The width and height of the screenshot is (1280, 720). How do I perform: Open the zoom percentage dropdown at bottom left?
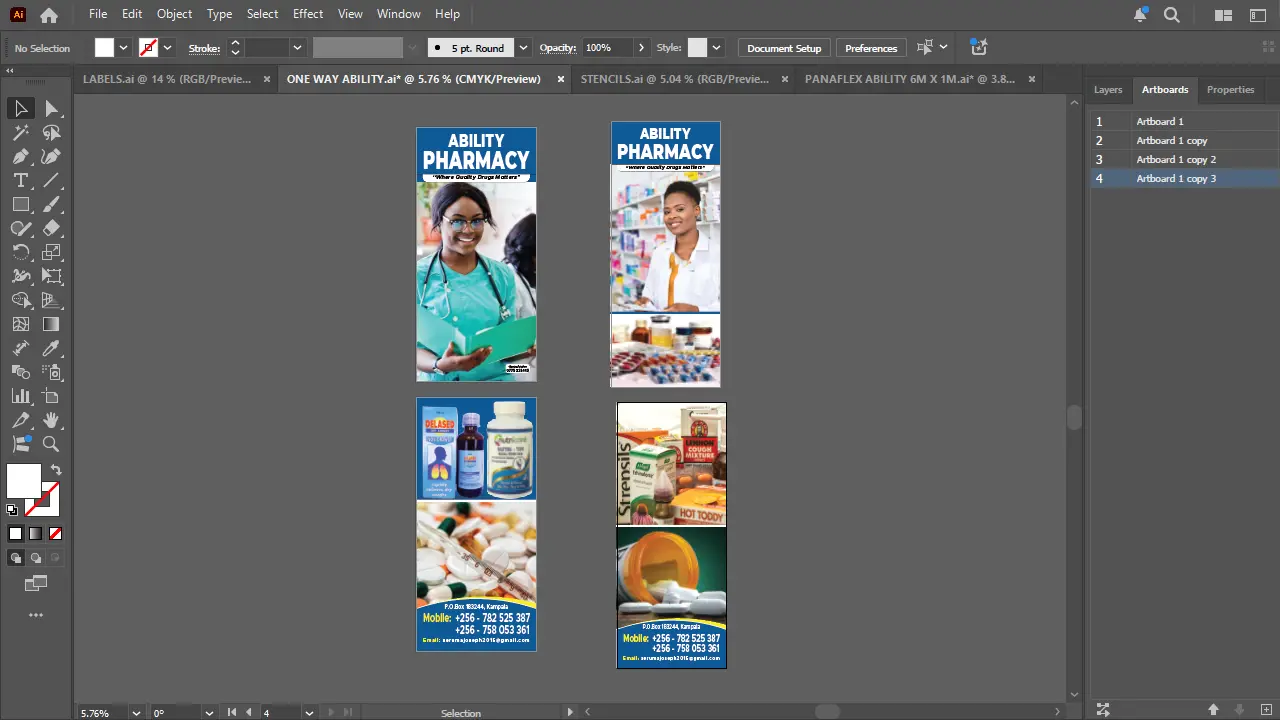point(136,713)
